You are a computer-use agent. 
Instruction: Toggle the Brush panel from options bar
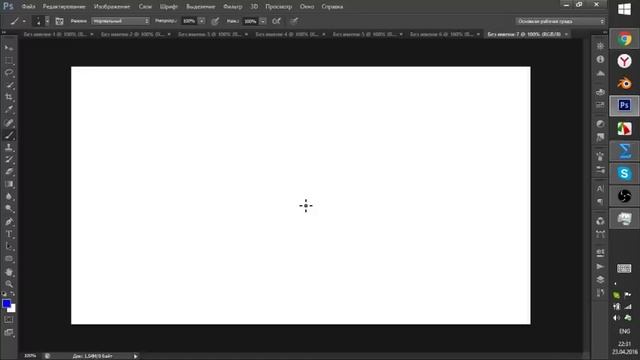coord(59,21)
